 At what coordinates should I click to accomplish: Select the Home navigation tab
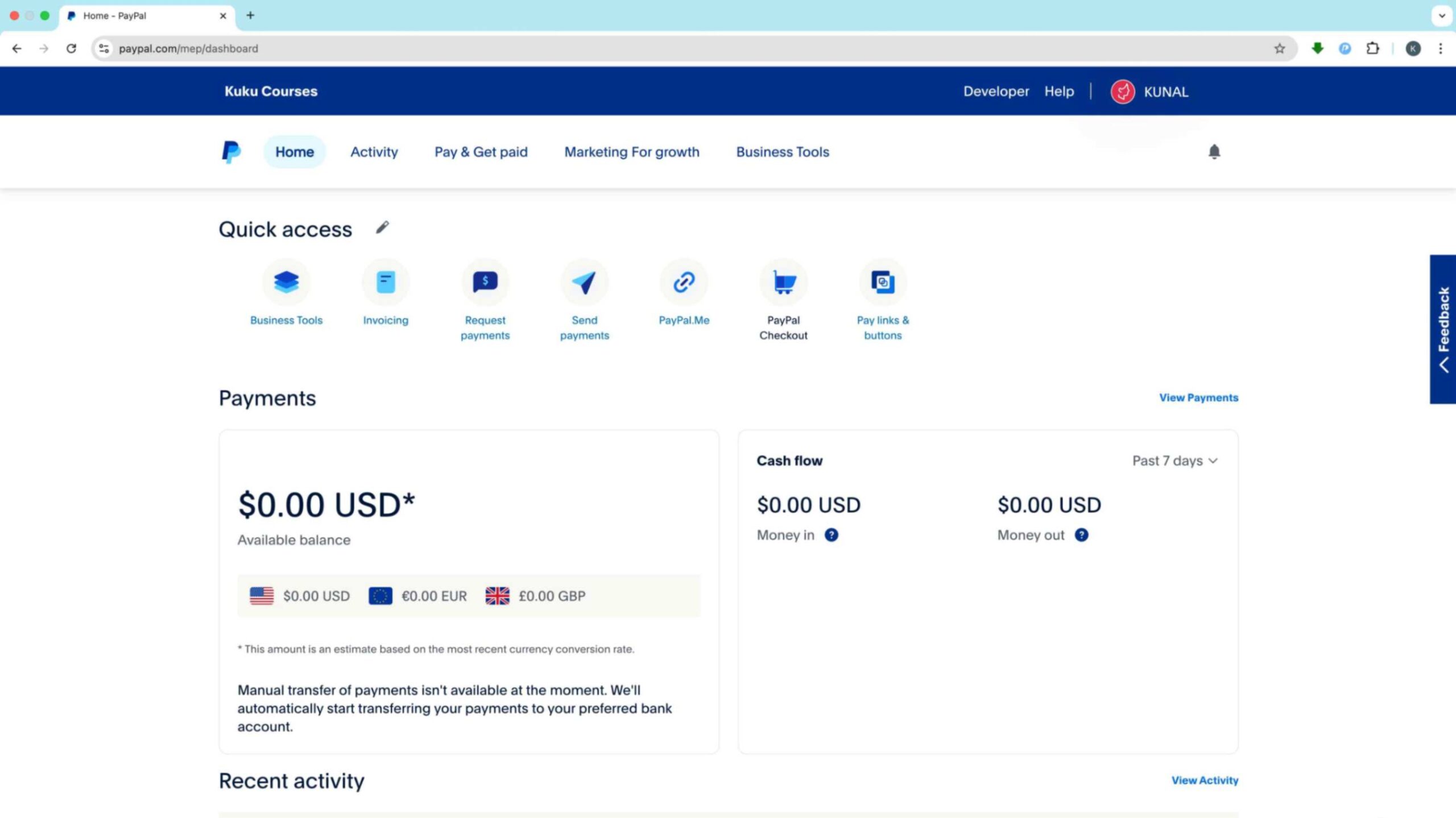(x=295, y=152)
